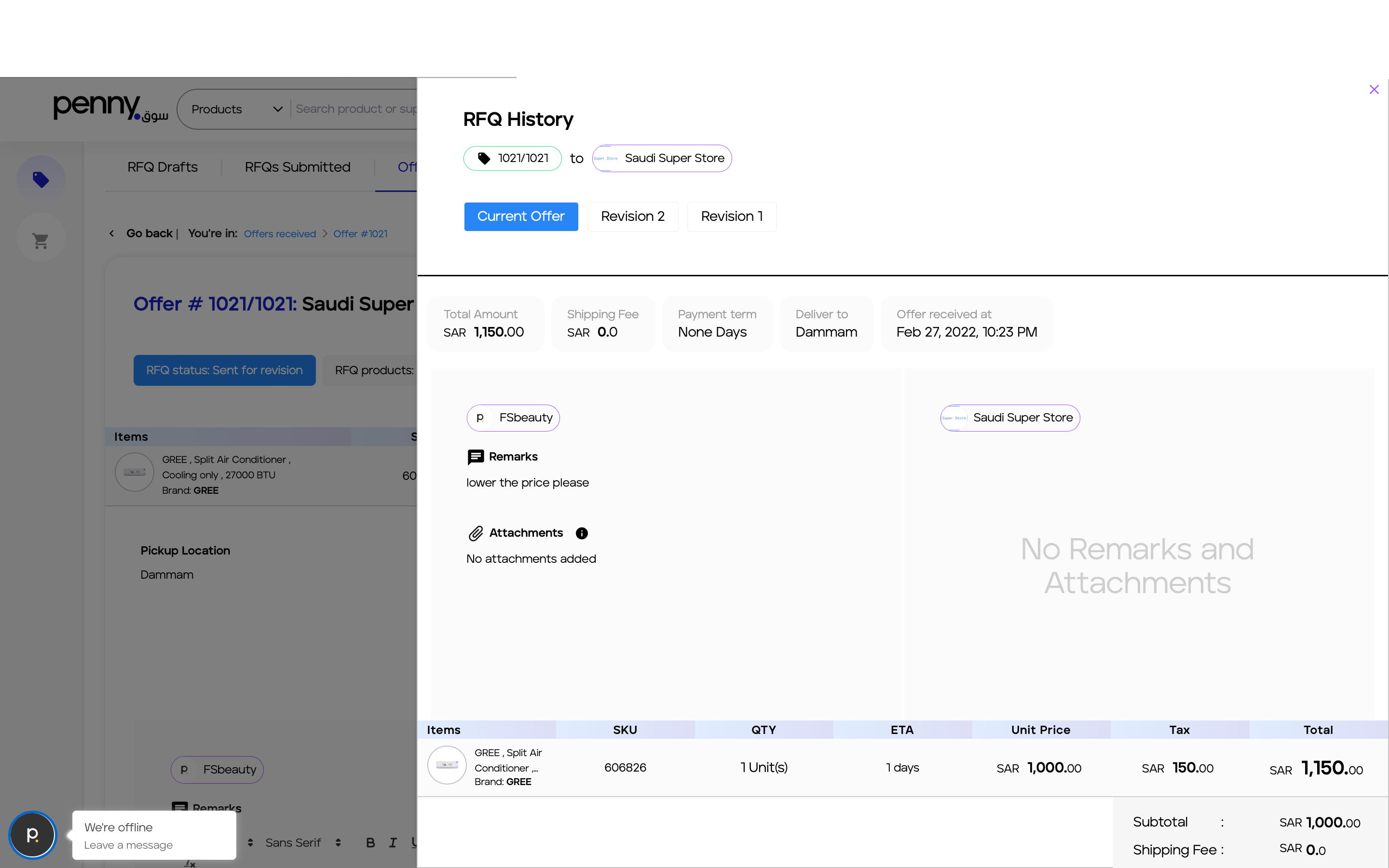
Task: Click the GREE air conditioner thumbnail in background
Action: [x=134, y=472]
